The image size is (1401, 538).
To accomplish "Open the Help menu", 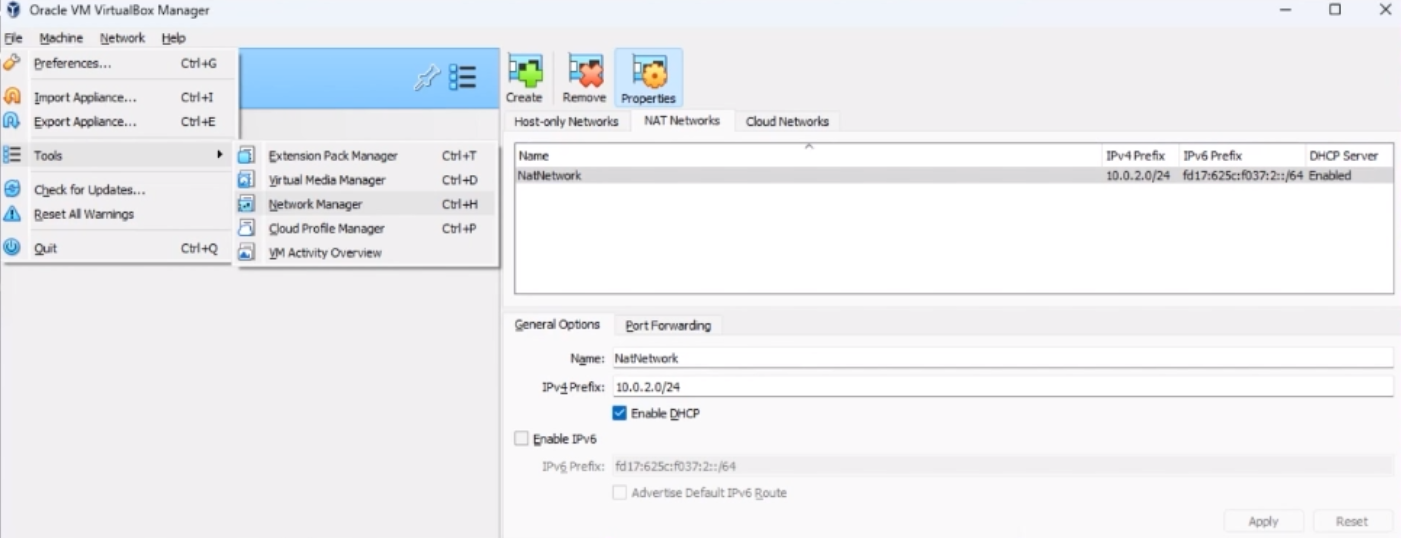I will [x=174, y=38].
